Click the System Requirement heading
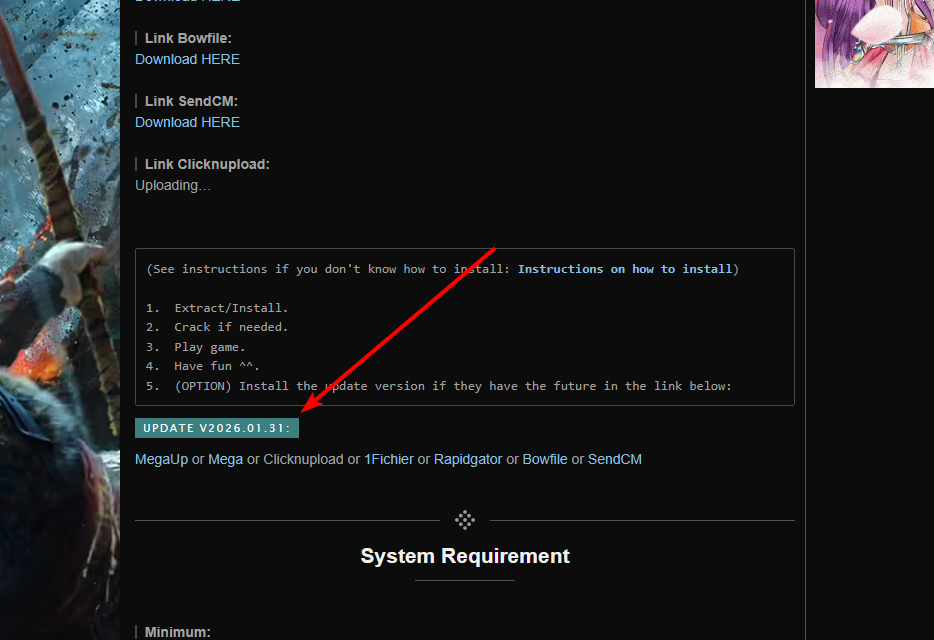Viewport: 934px width, 640px height. (x=465, y=556)
